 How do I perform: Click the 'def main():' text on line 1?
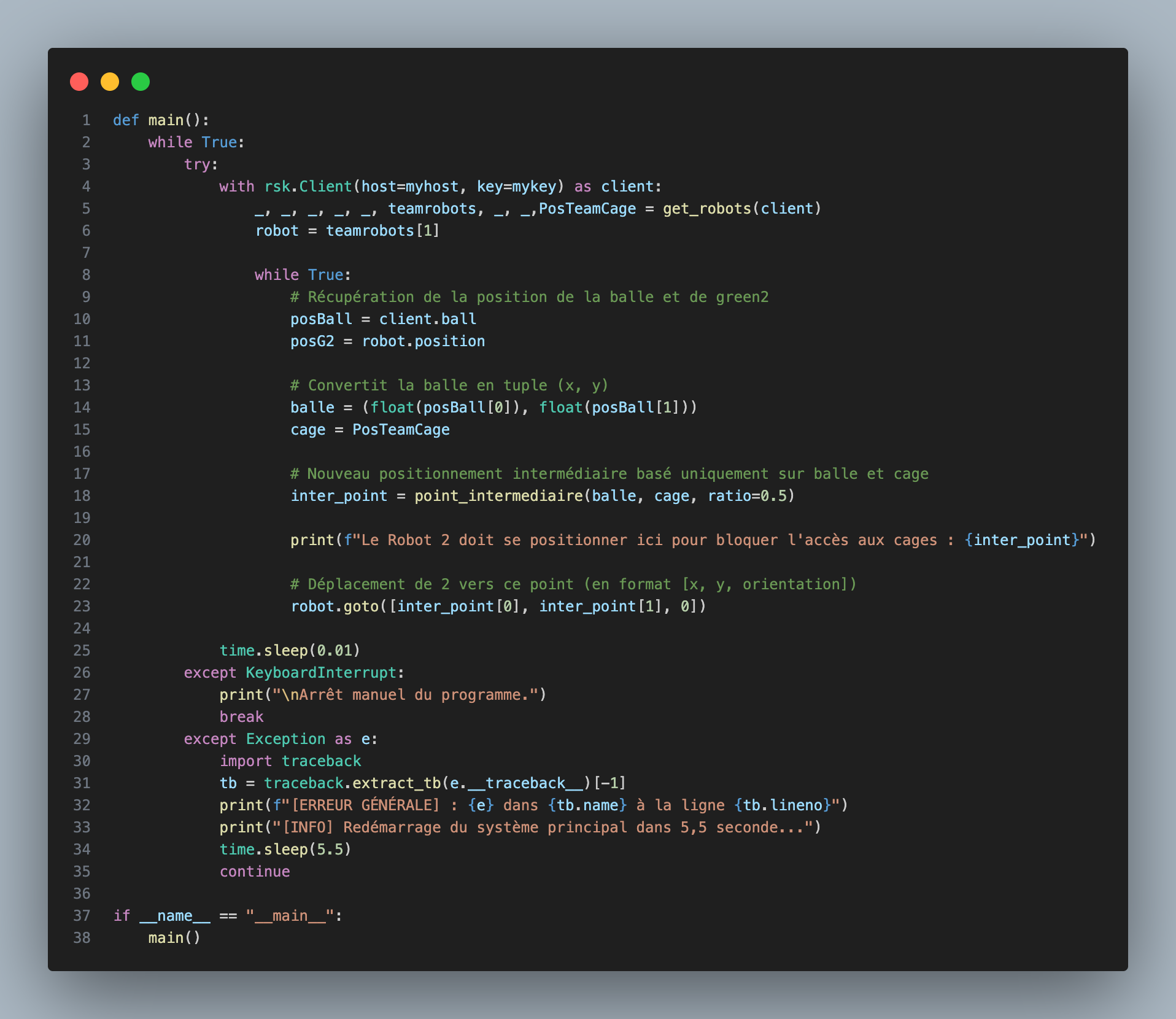tap(161, 120)
